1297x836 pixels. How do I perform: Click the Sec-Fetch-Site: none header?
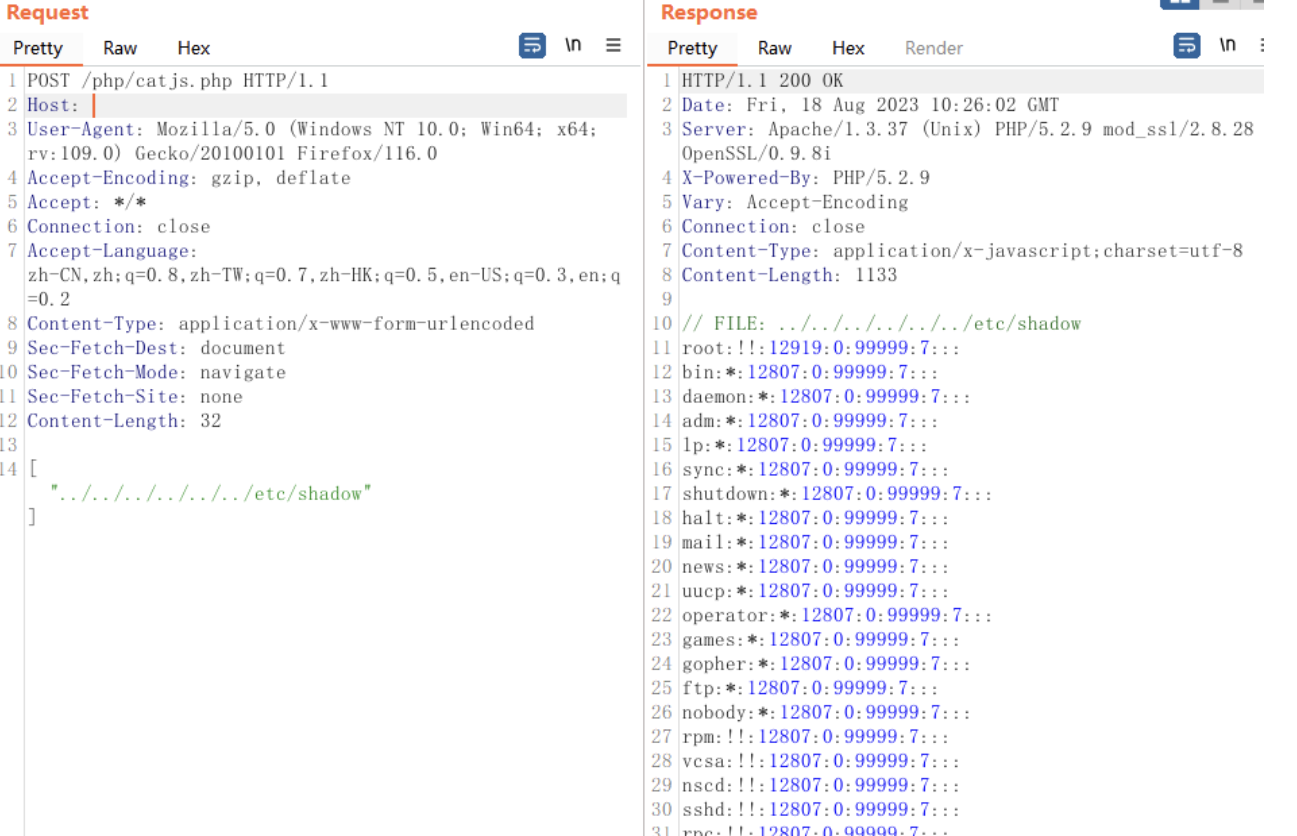click(x=135, y=396)
